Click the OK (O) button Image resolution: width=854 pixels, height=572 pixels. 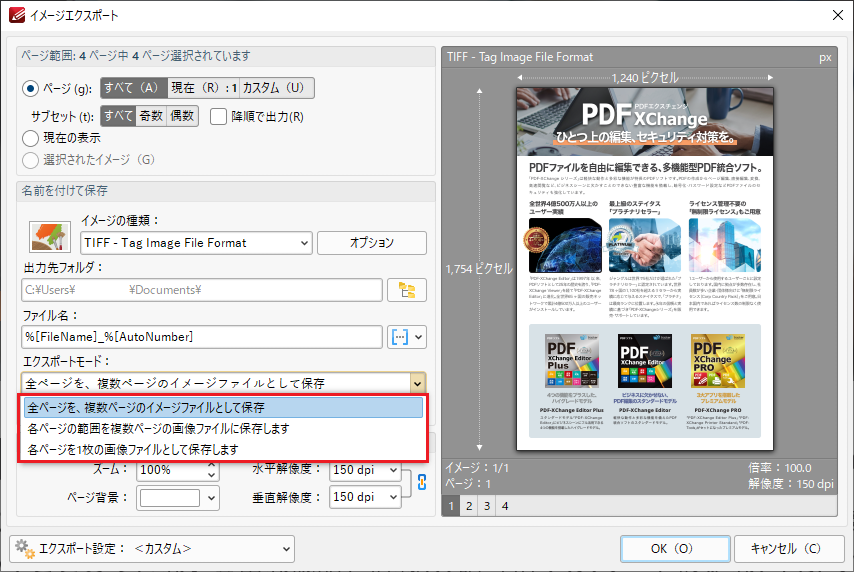click(x=675, y=549)
